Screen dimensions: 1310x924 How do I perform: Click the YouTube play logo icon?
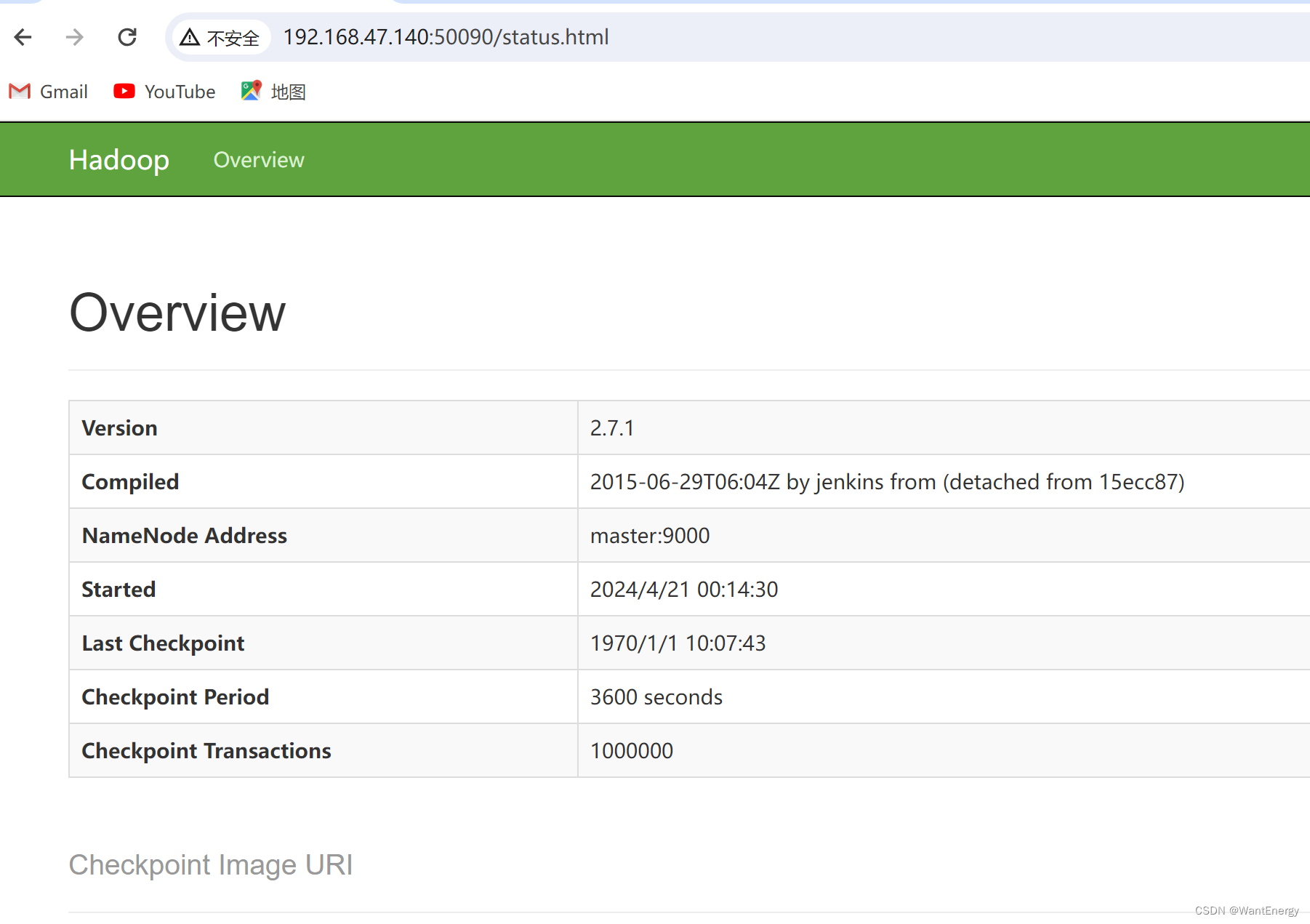click(x=124, y=91)
